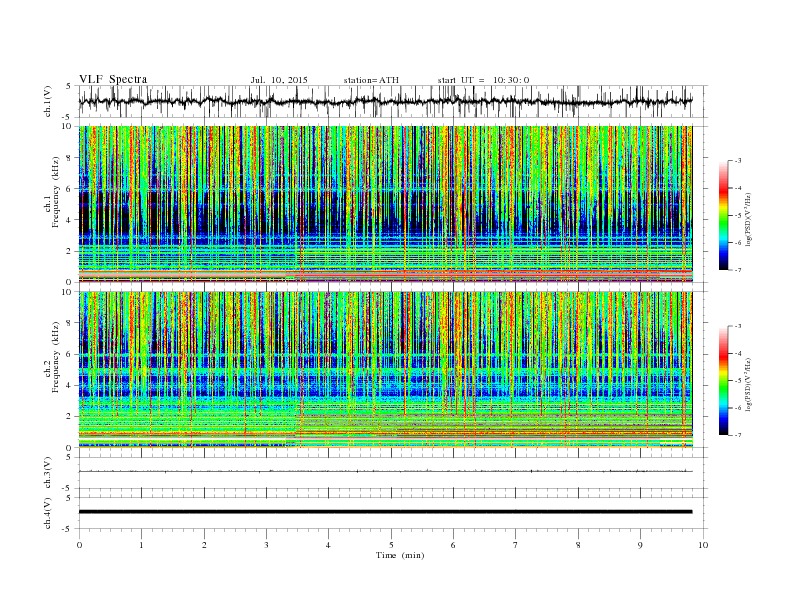Image resolution: width=792 pixels, height=612 pixels.
Task: Click the "-7" tick on ch.1 color bar
Action: click(x=738, y=270)
